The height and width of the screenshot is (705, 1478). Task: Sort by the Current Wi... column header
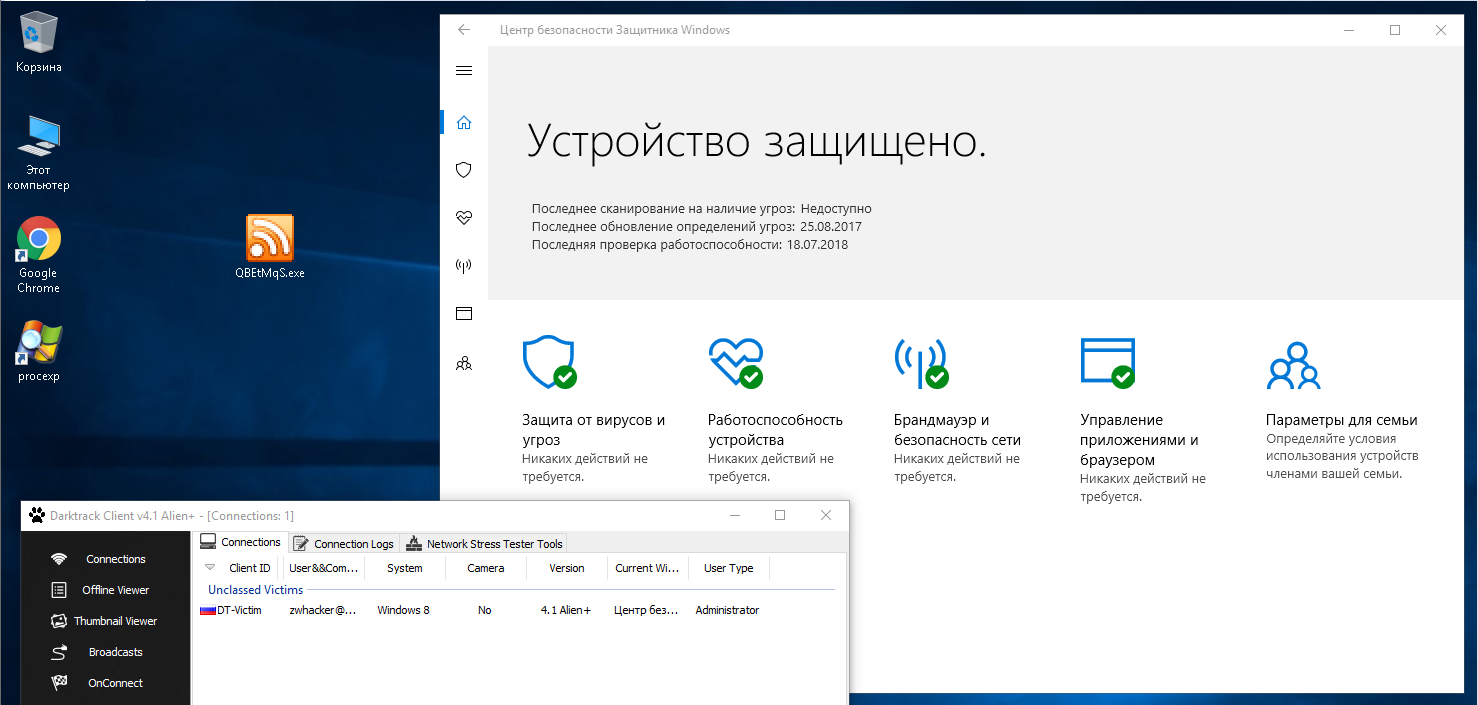point(648,568)
